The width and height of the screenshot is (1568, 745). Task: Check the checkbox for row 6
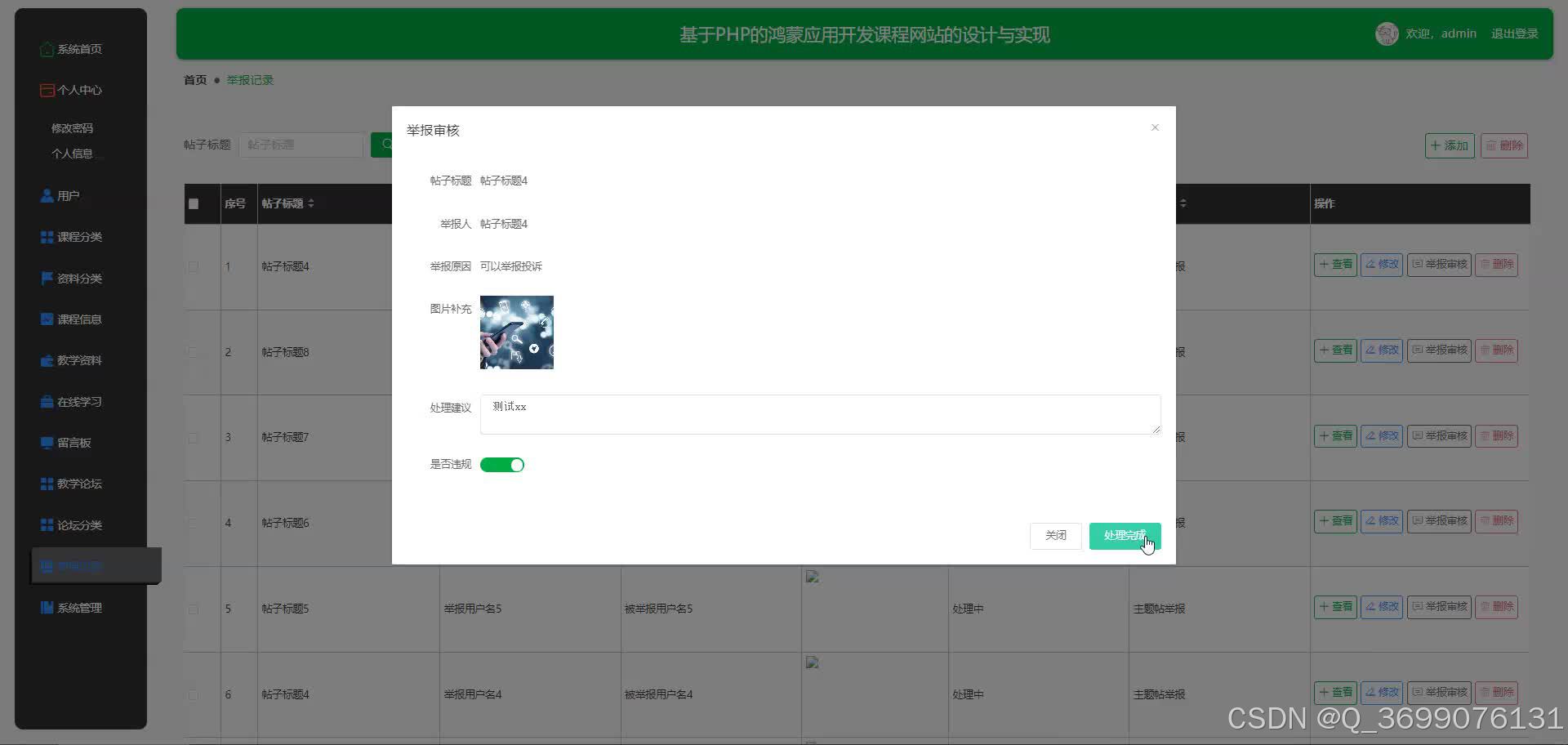pos(194,695)
